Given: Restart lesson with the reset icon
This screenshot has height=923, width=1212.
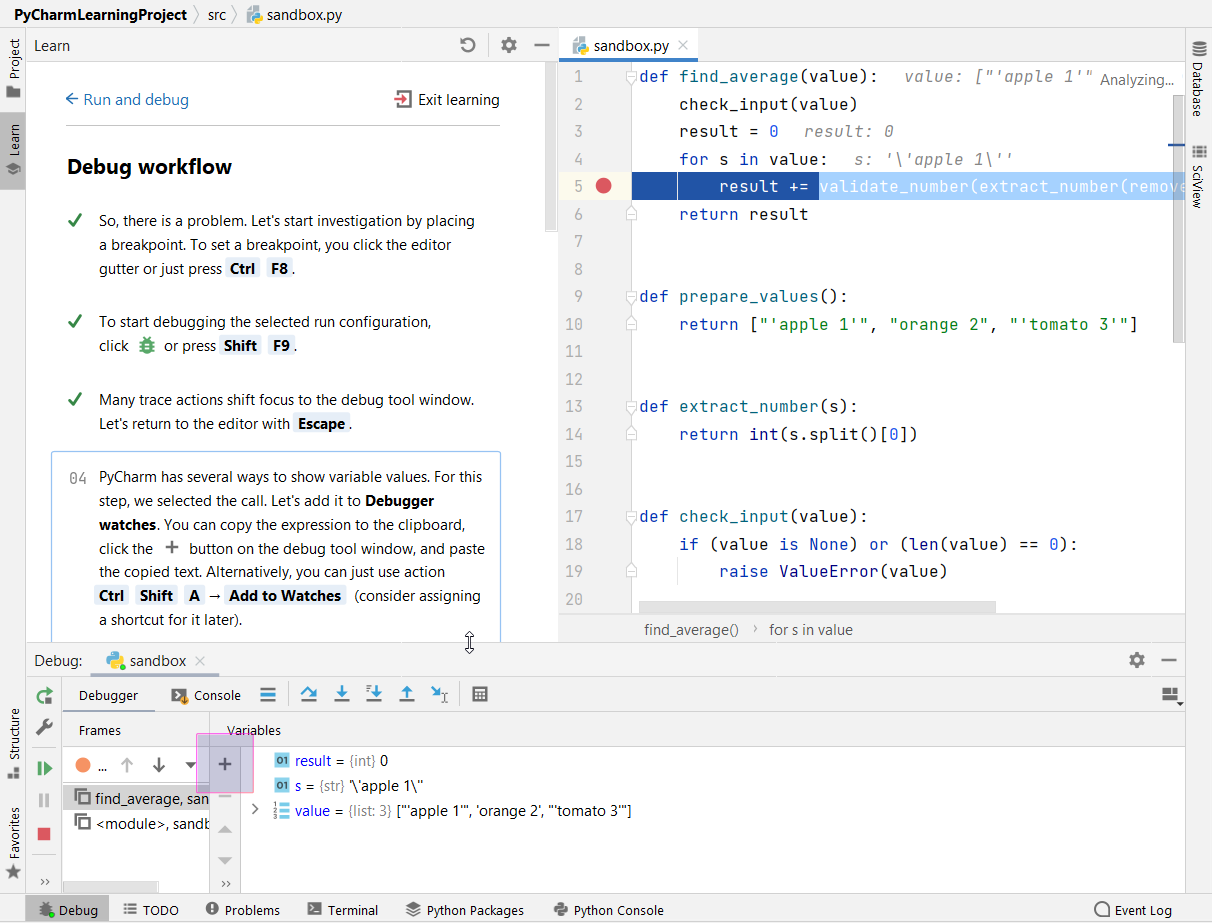Looking at the screenshot, I should pos(467,45).
